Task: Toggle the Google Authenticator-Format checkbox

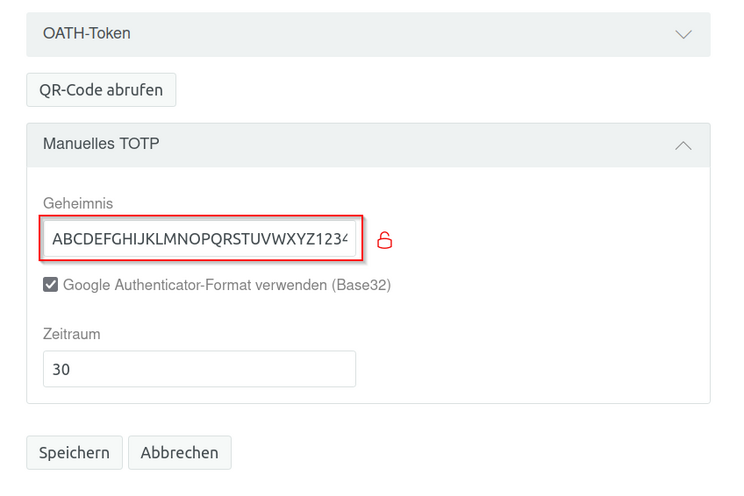Action: 51,285
